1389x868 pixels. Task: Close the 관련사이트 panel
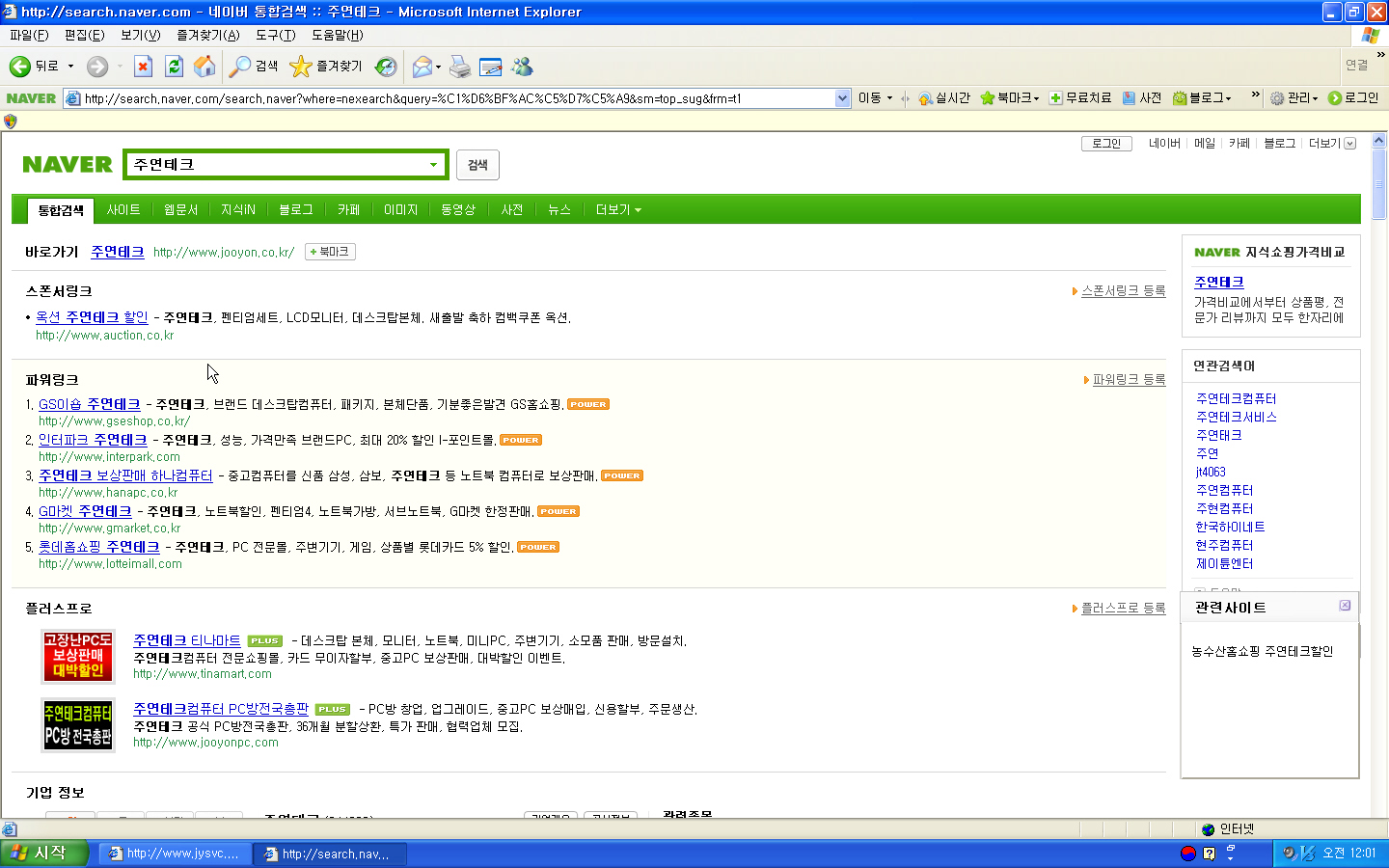click(x=1345, y=606)
